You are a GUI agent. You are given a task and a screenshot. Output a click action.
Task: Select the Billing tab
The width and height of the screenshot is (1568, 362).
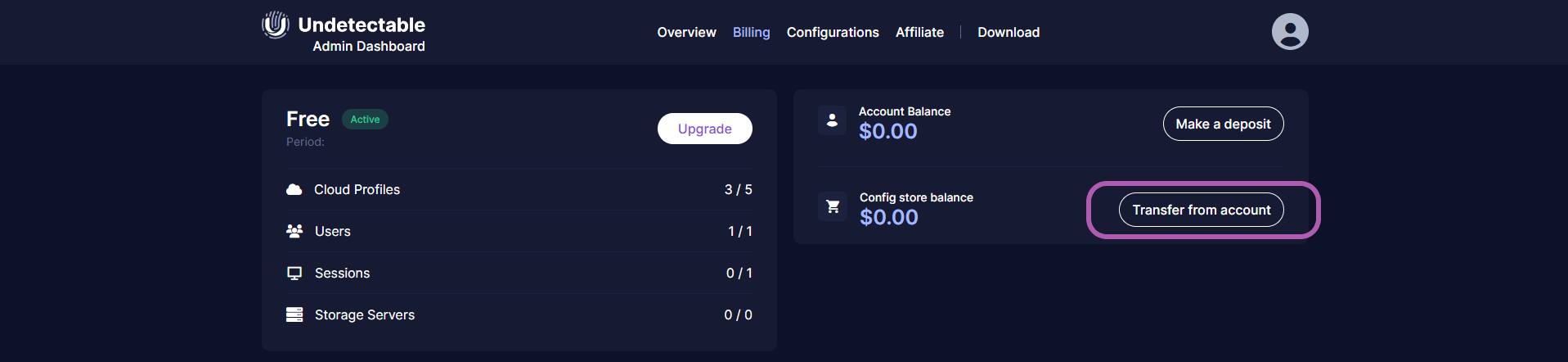pos(751,33)
